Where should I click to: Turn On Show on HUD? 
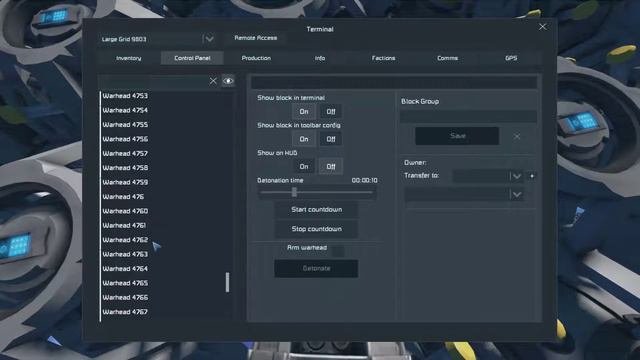pos(304,167)
